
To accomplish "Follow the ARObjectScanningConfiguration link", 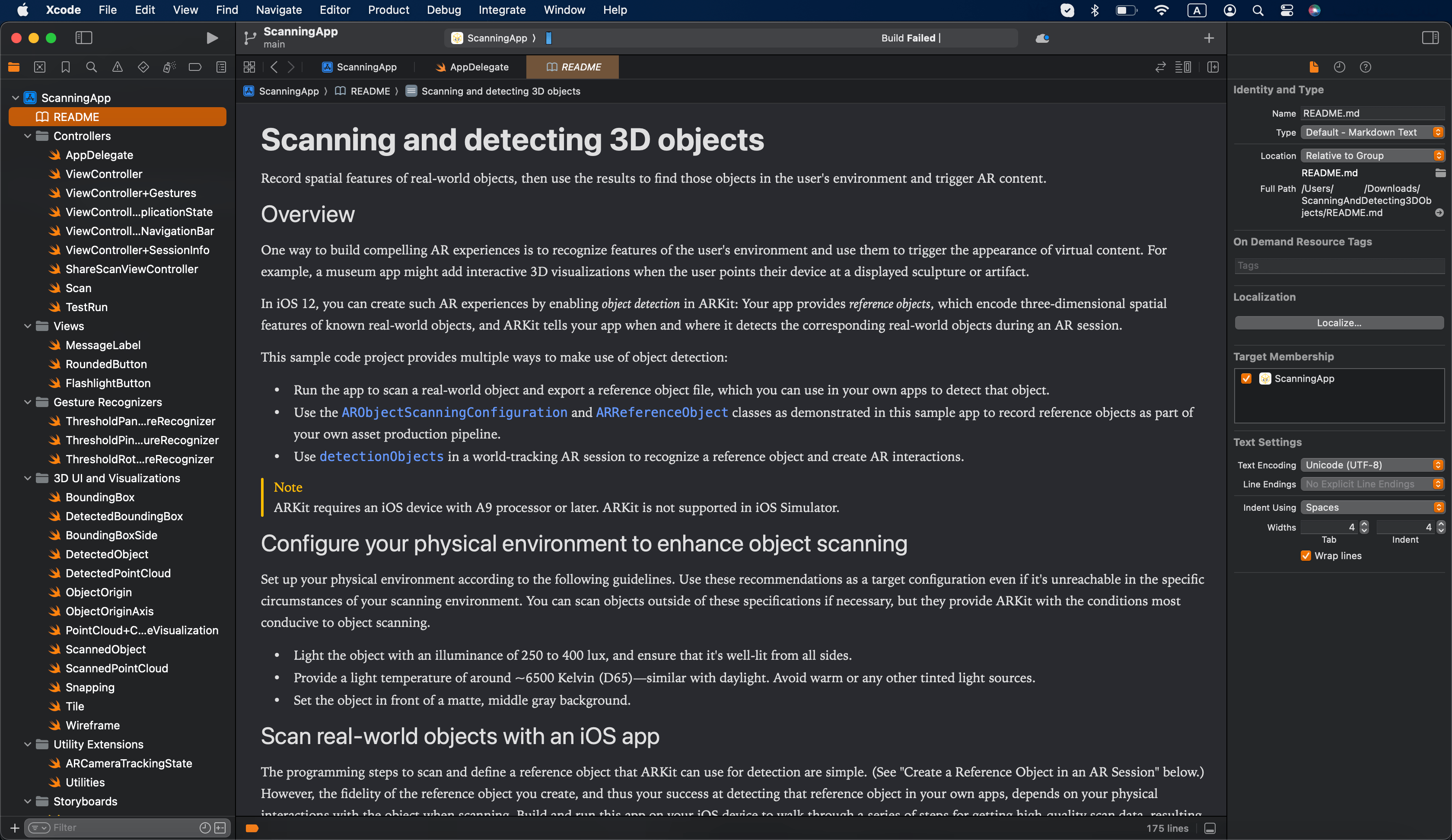I will (x=454, y=413).
